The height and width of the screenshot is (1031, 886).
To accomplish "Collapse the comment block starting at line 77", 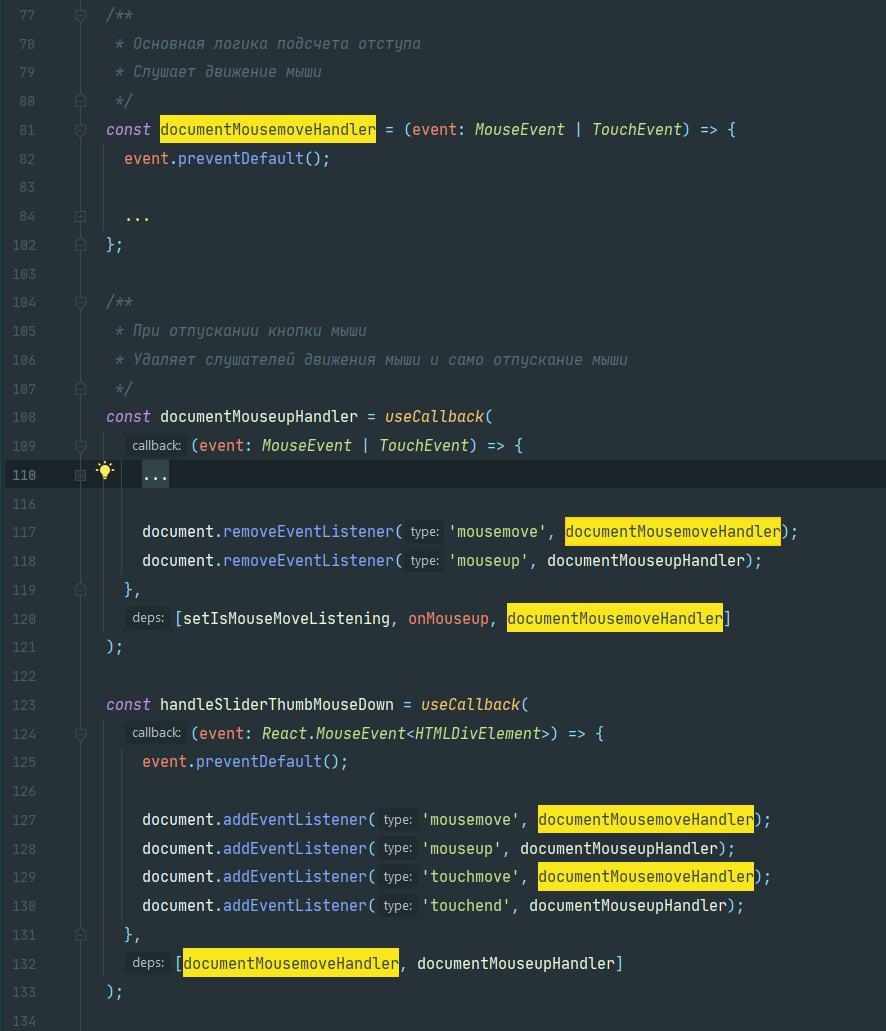I will tap(80, 15).
